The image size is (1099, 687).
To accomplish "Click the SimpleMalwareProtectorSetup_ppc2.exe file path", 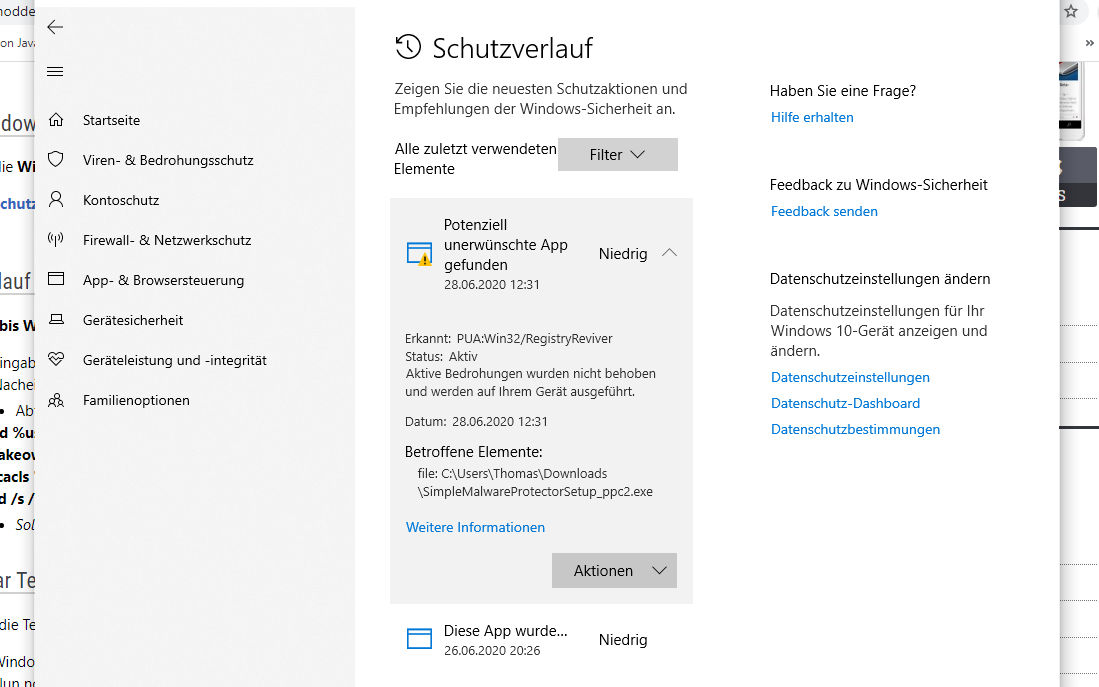I will point(535,482).
